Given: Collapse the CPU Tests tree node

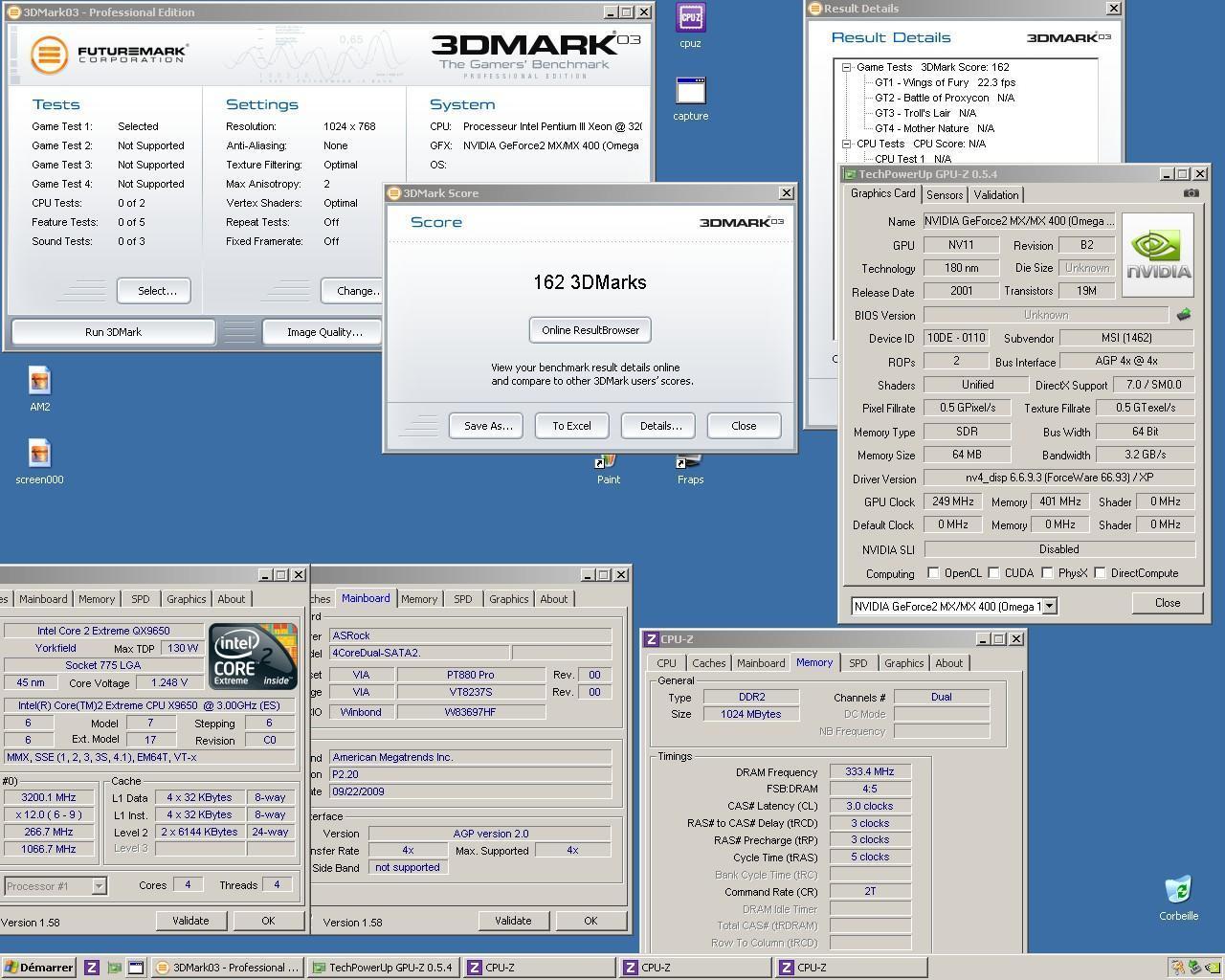Looking at the screenshot, I should click(x=847, y=144).
